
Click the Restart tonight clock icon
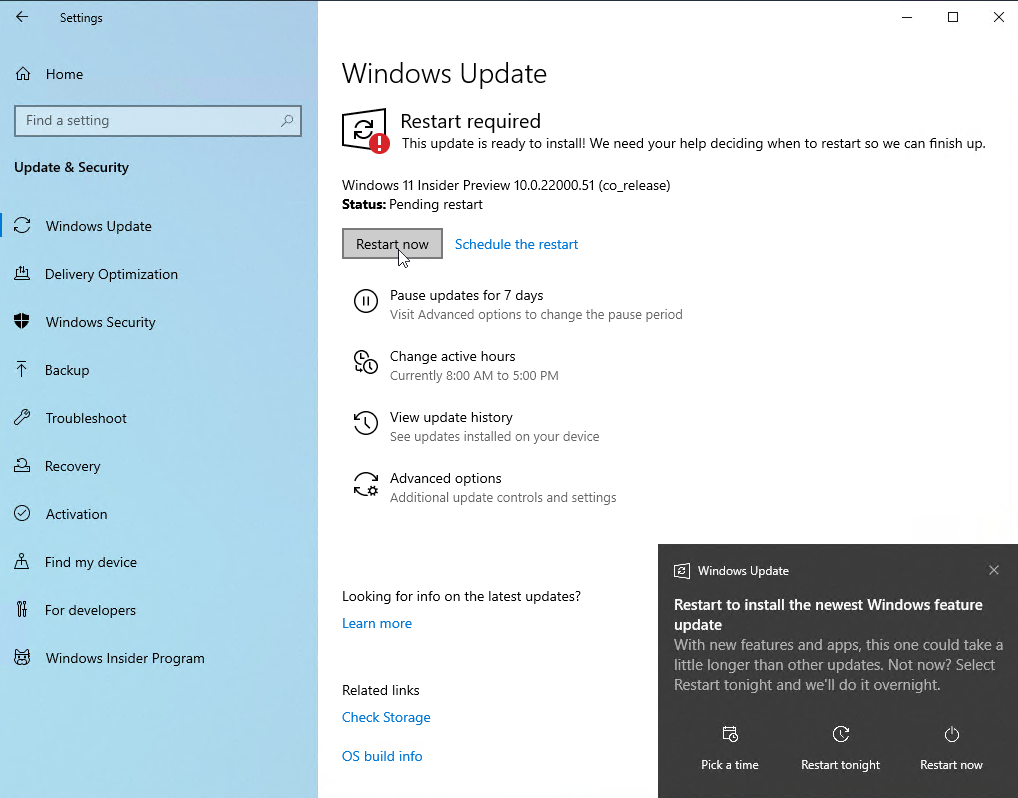pos(841,734)
